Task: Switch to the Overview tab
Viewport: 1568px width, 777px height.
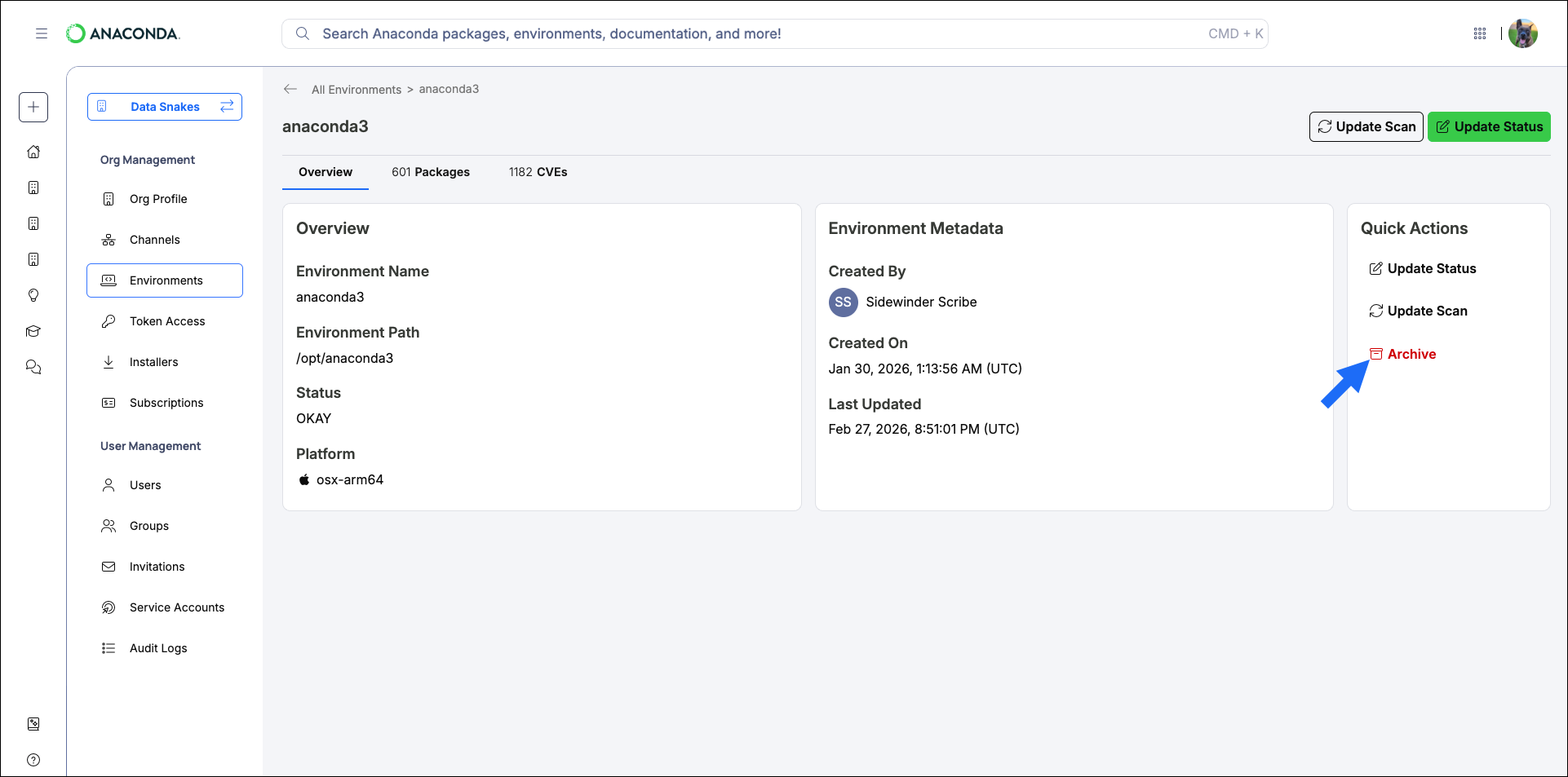Action: [326, 172]
